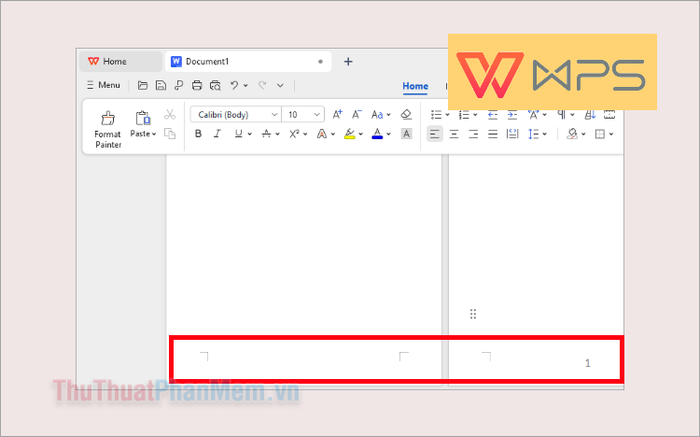Open the borders dropdown arrow
The width and height of the screenshot is (700, 437).
(611, 134)
